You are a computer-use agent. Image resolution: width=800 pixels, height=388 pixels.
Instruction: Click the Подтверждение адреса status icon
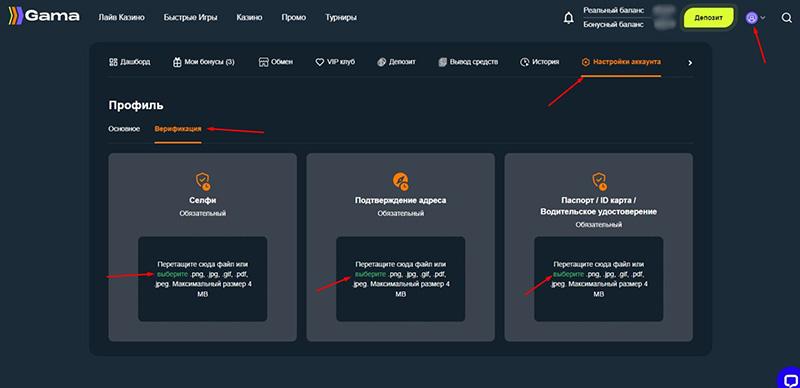401,181
